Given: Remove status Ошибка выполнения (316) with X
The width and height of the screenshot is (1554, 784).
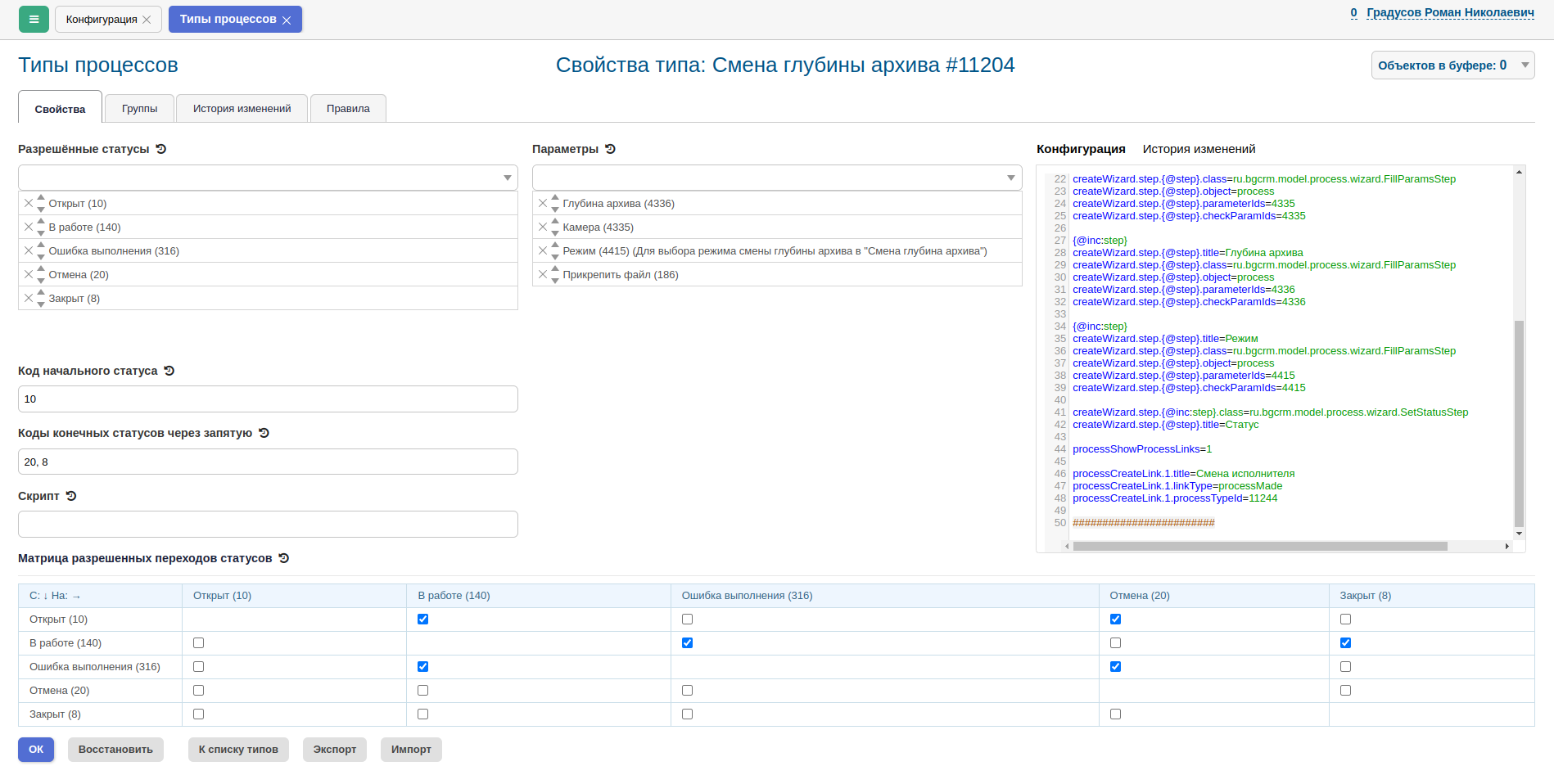Looking at the screenshot, I should click(29, 250).
